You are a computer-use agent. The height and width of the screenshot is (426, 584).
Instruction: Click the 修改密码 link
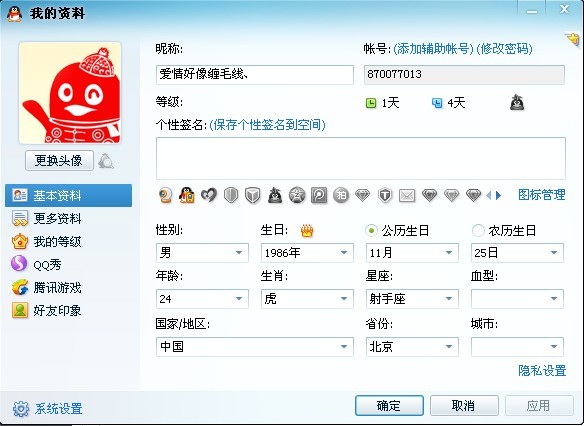click(x=504, y=49)
